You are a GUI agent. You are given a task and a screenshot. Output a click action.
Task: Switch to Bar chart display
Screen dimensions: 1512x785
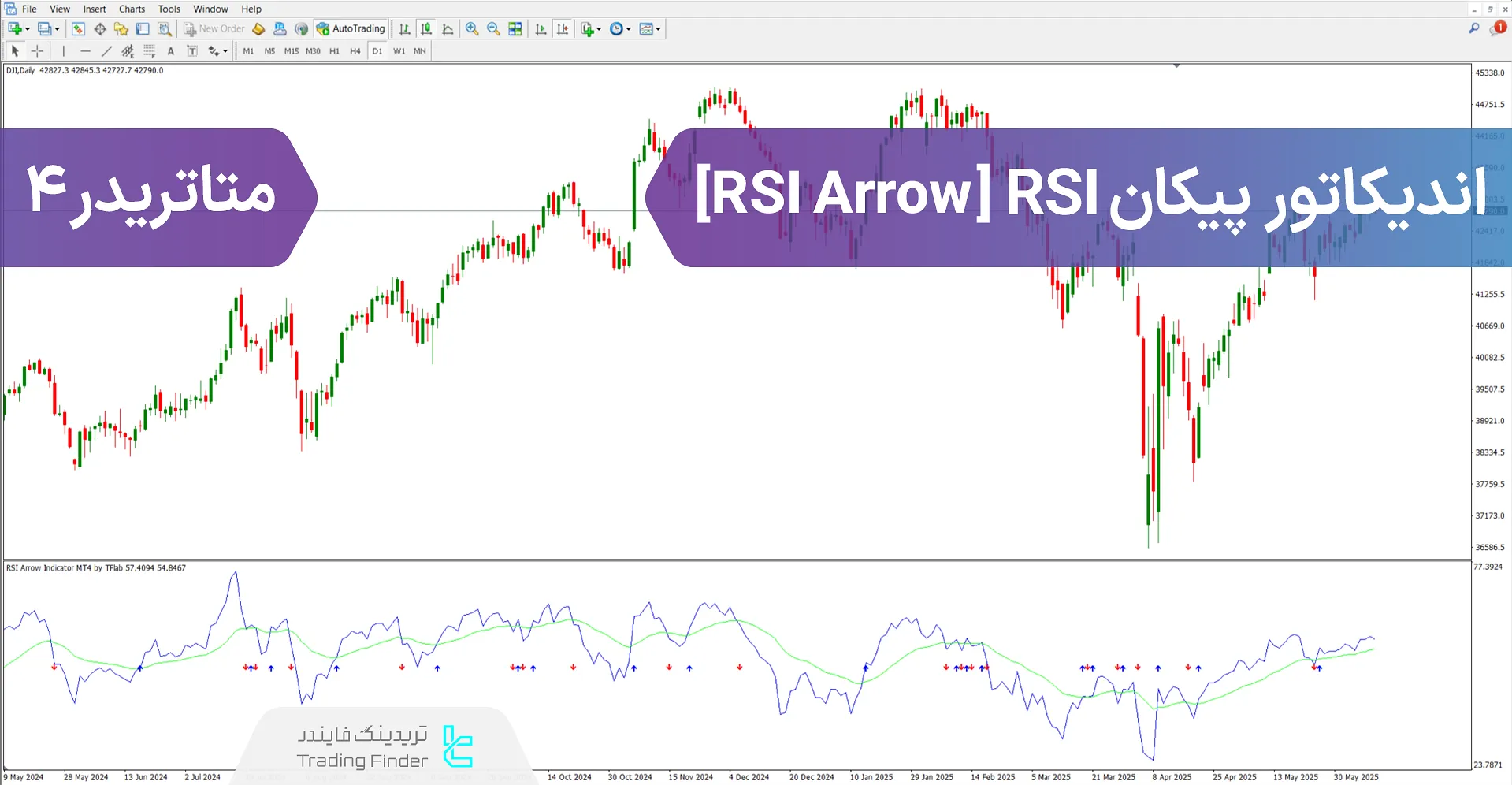[404, 28]
